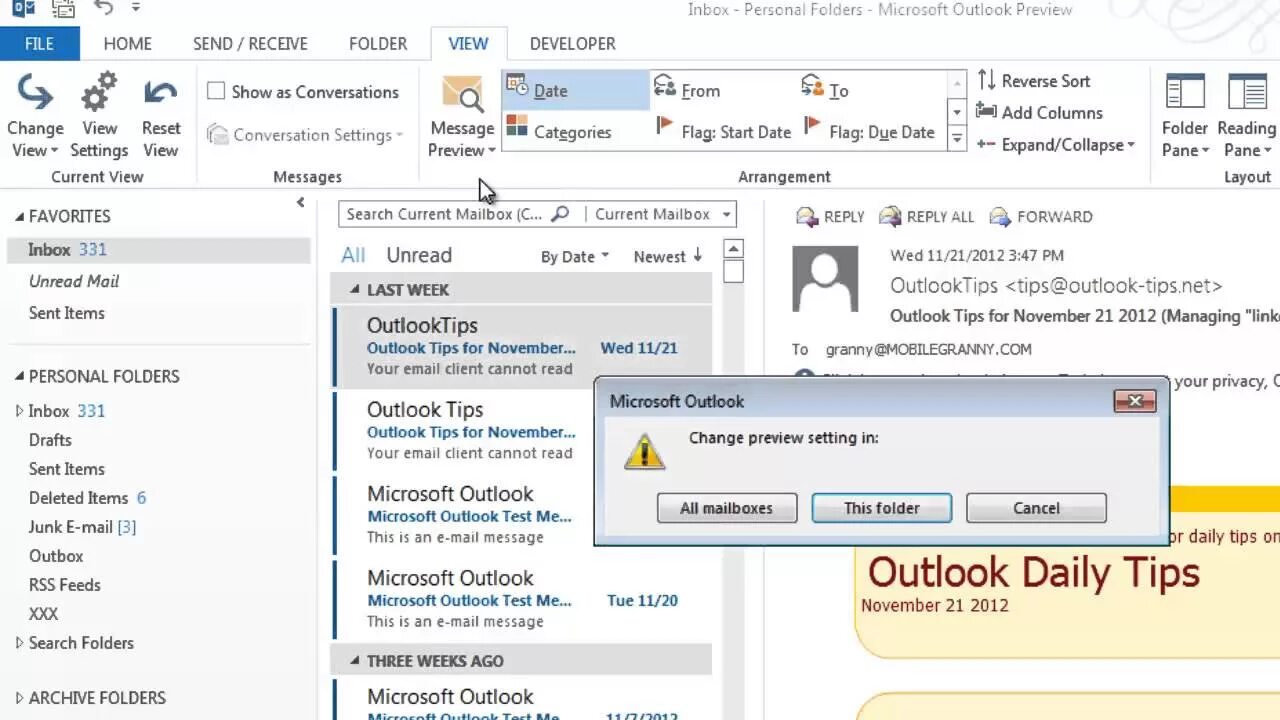The image size is (1280, 720).
Task: Switch to the Send / Receive tab
Action: (x=250, y=44)
